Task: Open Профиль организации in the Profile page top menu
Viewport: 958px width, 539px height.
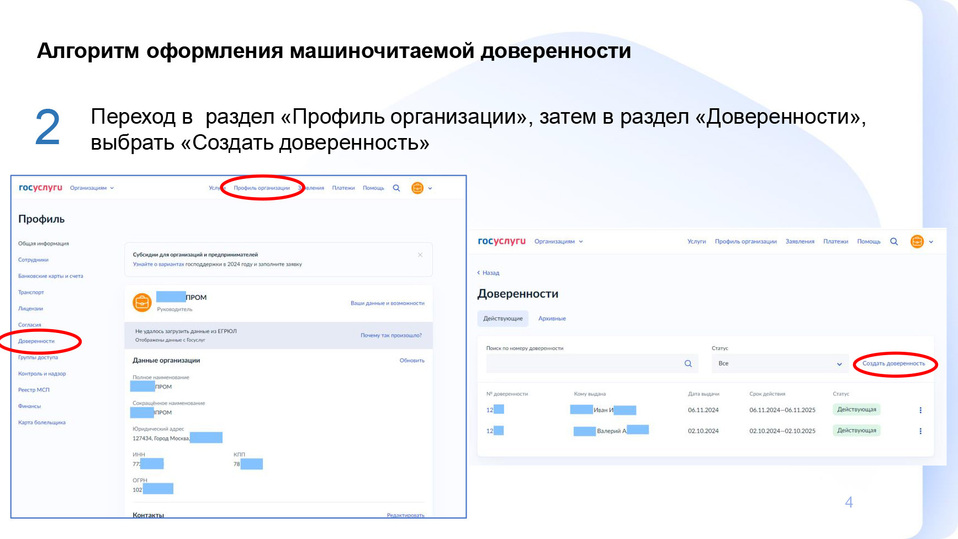Action: (262, 188)
